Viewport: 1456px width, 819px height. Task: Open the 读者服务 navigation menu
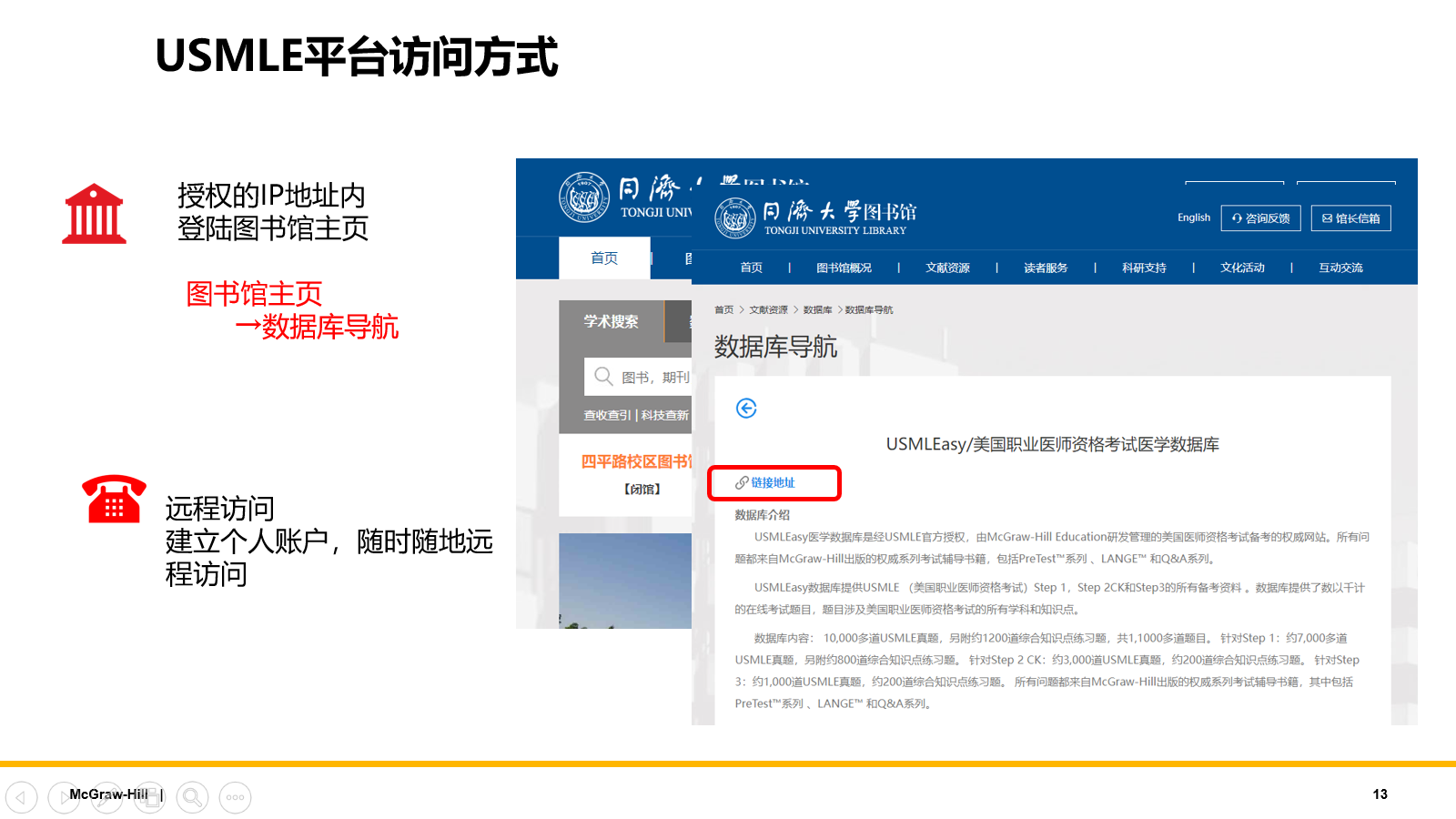pos(1046,268)
